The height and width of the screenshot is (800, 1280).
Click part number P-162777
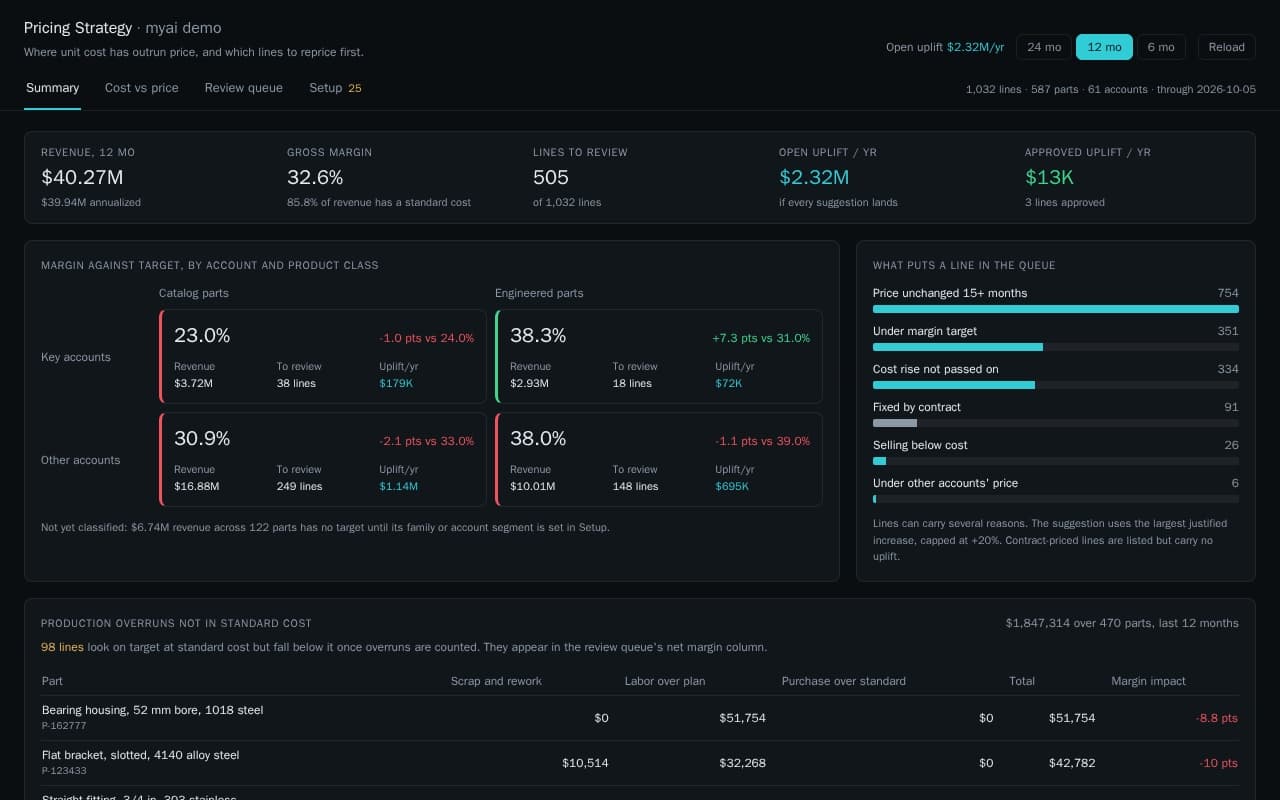click(x=64, y=726)
